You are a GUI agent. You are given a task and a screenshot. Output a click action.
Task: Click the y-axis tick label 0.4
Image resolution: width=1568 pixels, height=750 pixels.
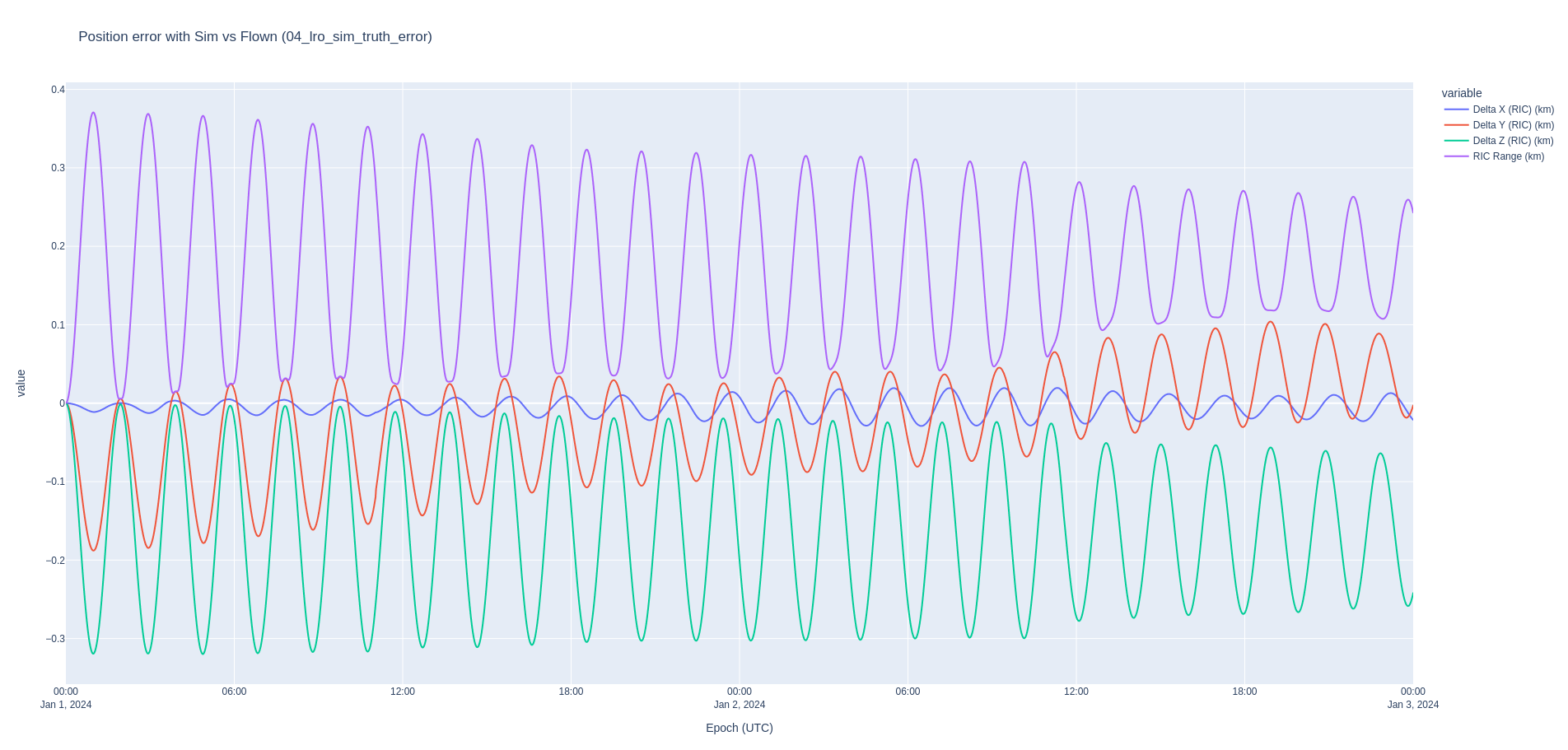click(58, 90)
